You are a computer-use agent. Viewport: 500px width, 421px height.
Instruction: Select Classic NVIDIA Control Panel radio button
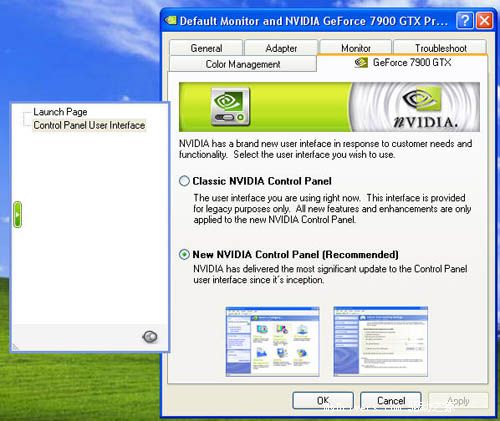[x=184, y=181]
